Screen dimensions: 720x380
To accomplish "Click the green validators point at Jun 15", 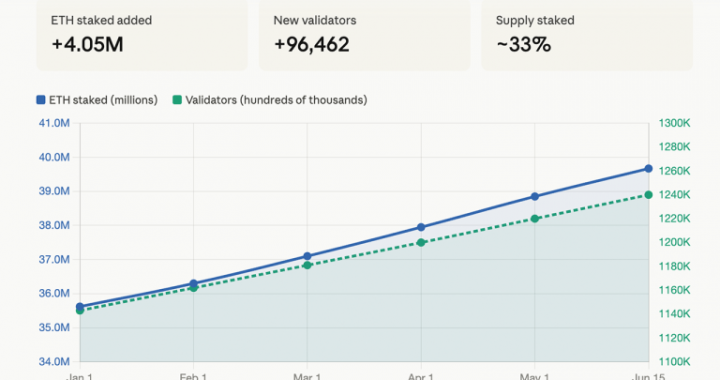I will coord(648,195).
